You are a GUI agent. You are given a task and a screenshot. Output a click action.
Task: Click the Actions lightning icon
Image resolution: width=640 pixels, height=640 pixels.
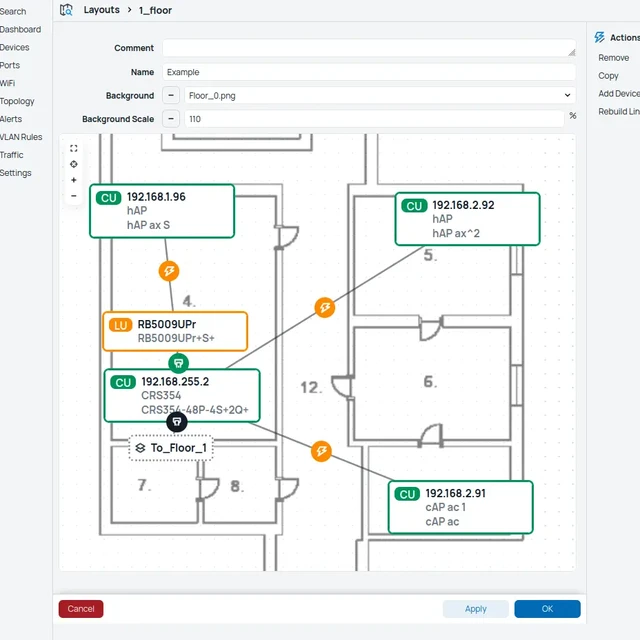[x=600, y=38]
